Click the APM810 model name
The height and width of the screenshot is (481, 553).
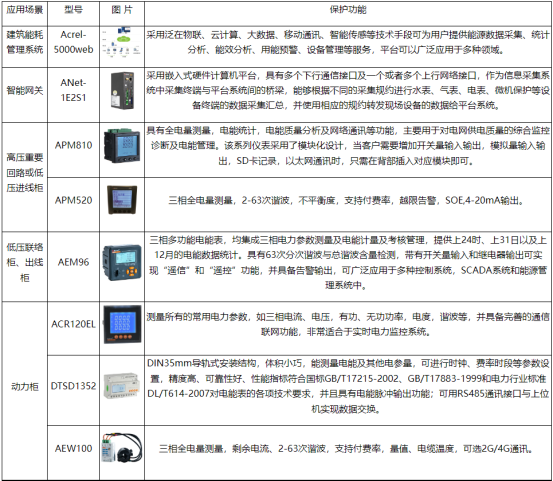(73, 145)
